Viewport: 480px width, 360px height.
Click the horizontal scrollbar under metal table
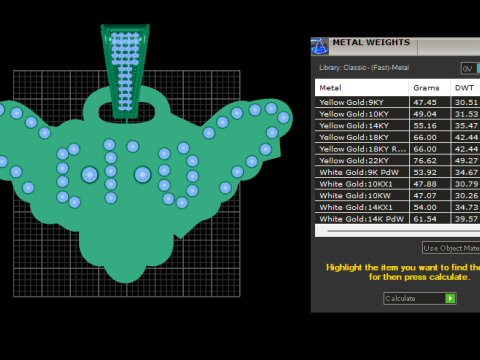(x=397, y=231)
